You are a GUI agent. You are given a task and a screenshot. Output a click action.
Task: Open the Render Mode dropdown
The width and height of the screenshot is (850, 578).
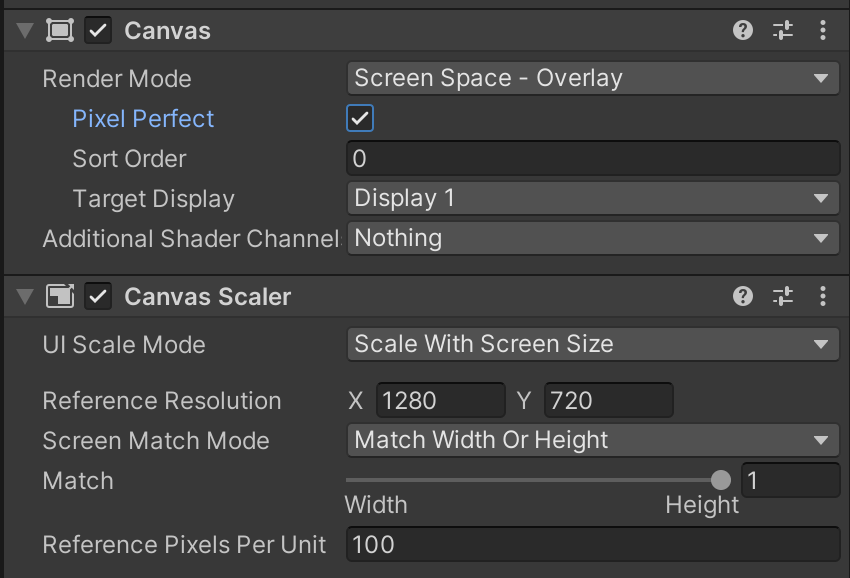592,78
